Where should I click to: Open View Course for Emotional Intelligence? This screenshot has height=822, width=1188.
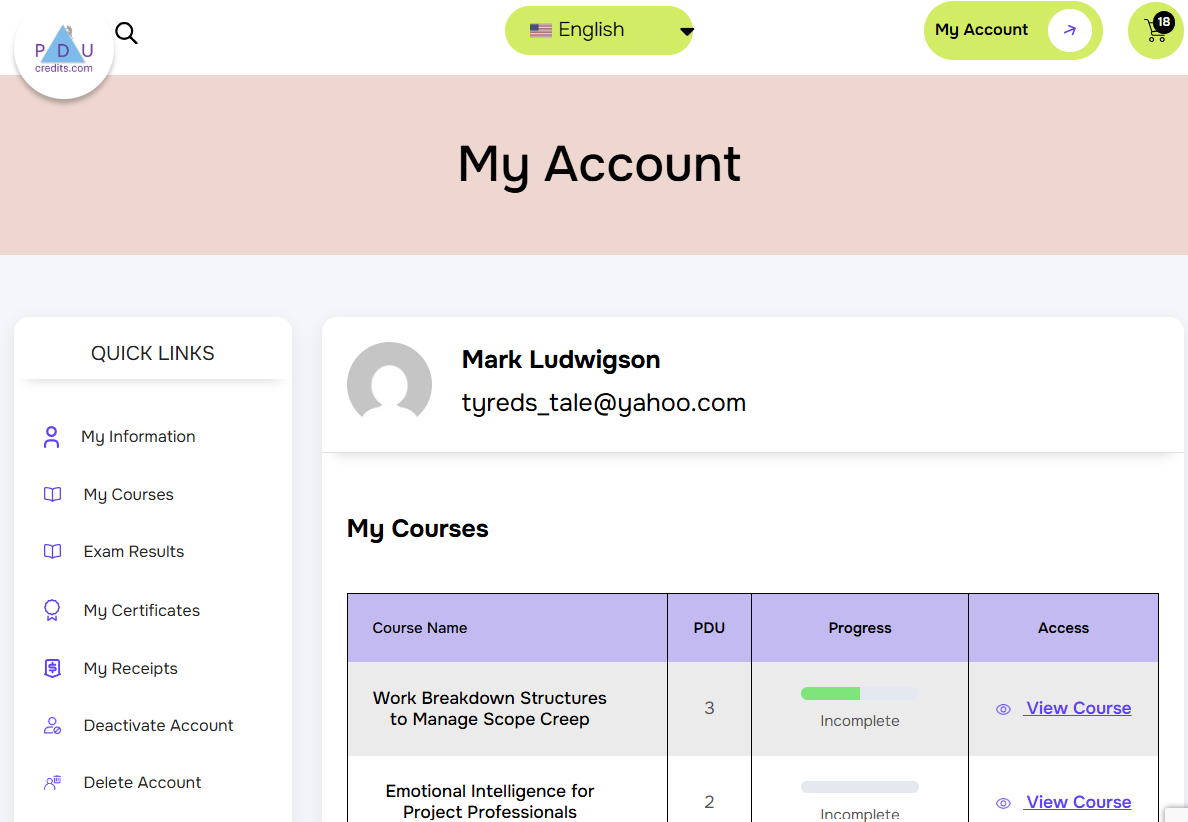pyautogui.click(x=1077, y=802)
